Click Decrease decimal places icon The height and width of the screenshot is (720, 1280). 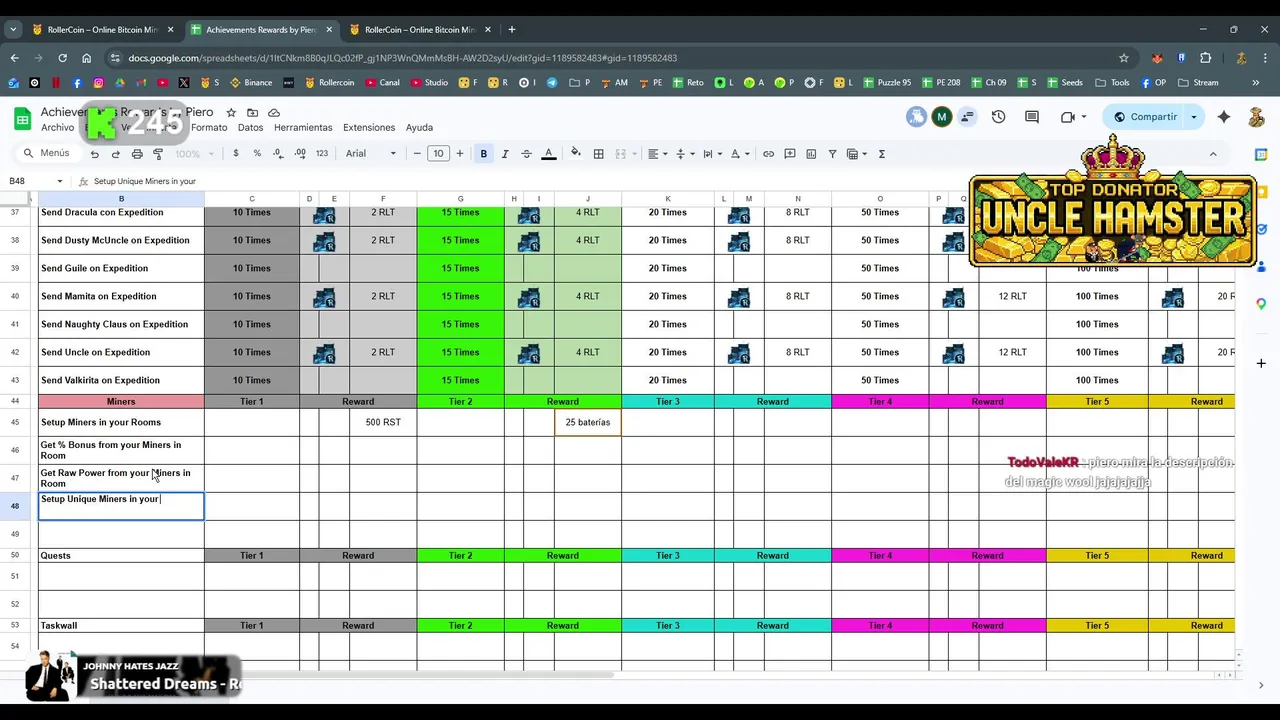point(278,154)
